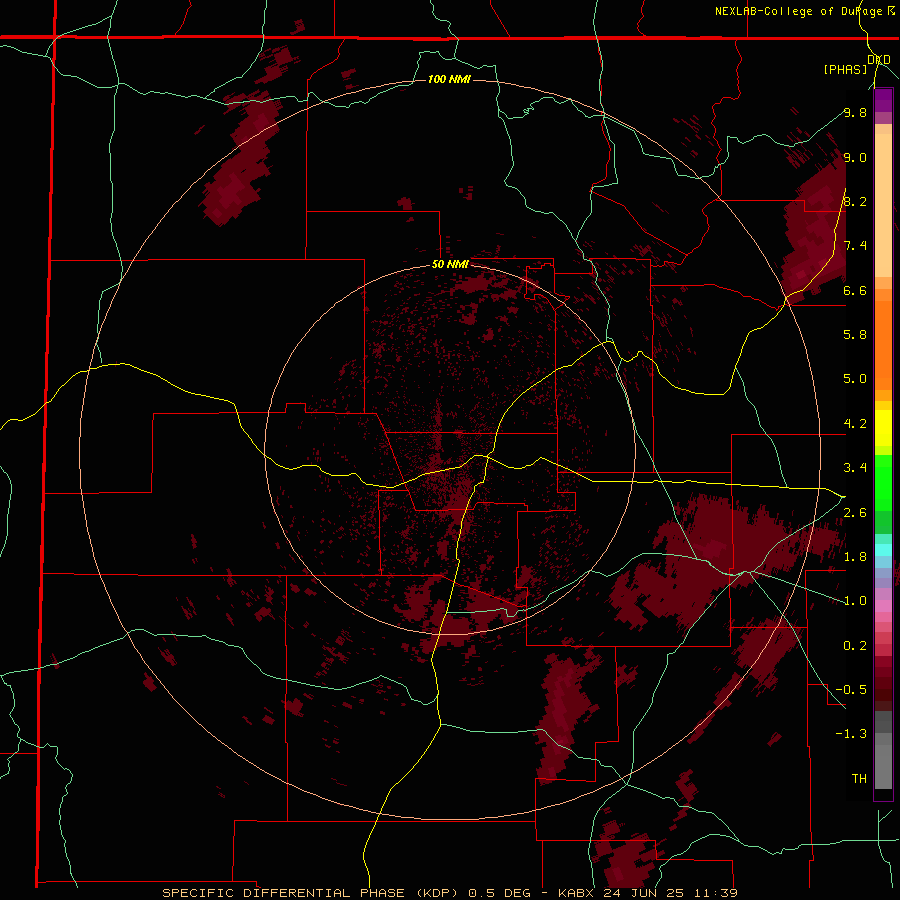Click the 1.8 value on color scale
Image resolution: width=900 pixels, height=900 pixels.
(x=855, y=557)
